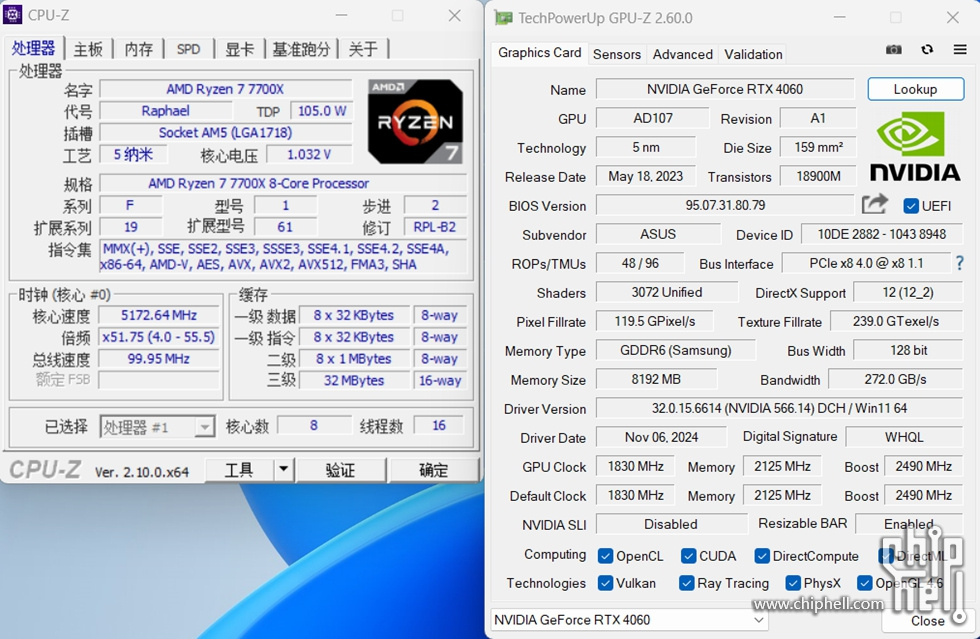Click the Socket AM5 (LGA1718) field

click(225, 133)
